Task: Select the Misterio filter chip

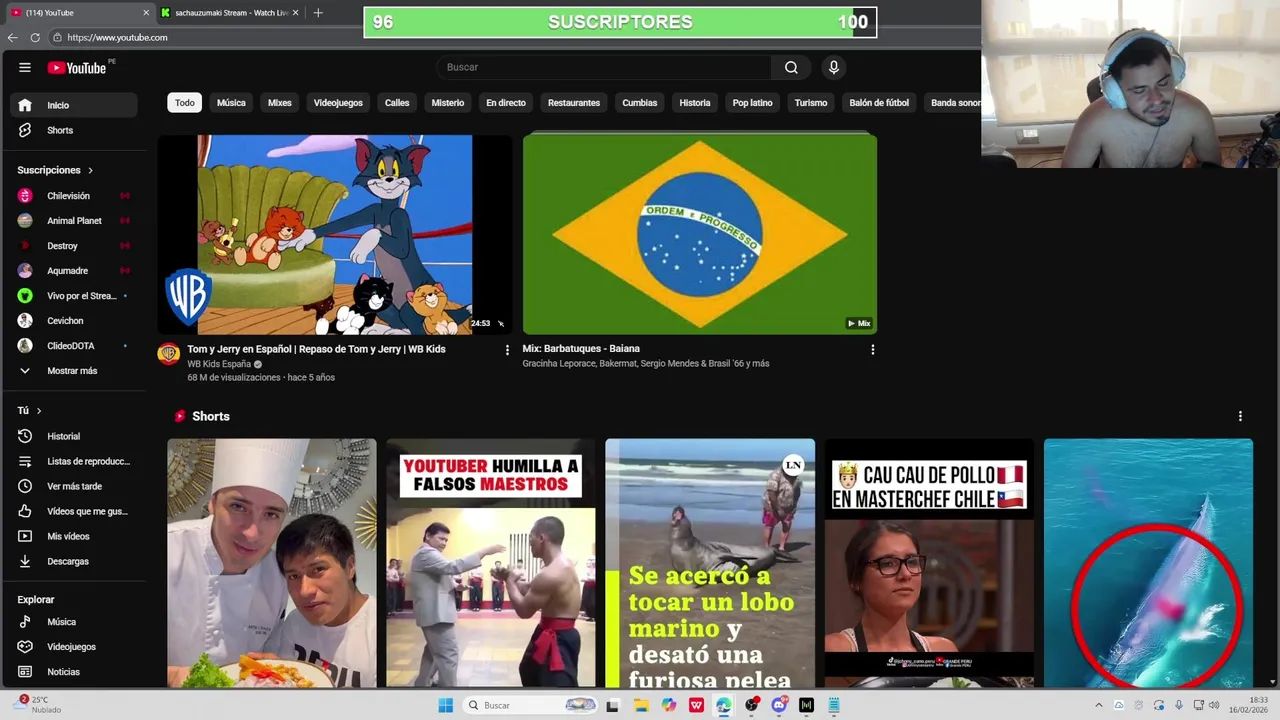Action: click(448, 103)
